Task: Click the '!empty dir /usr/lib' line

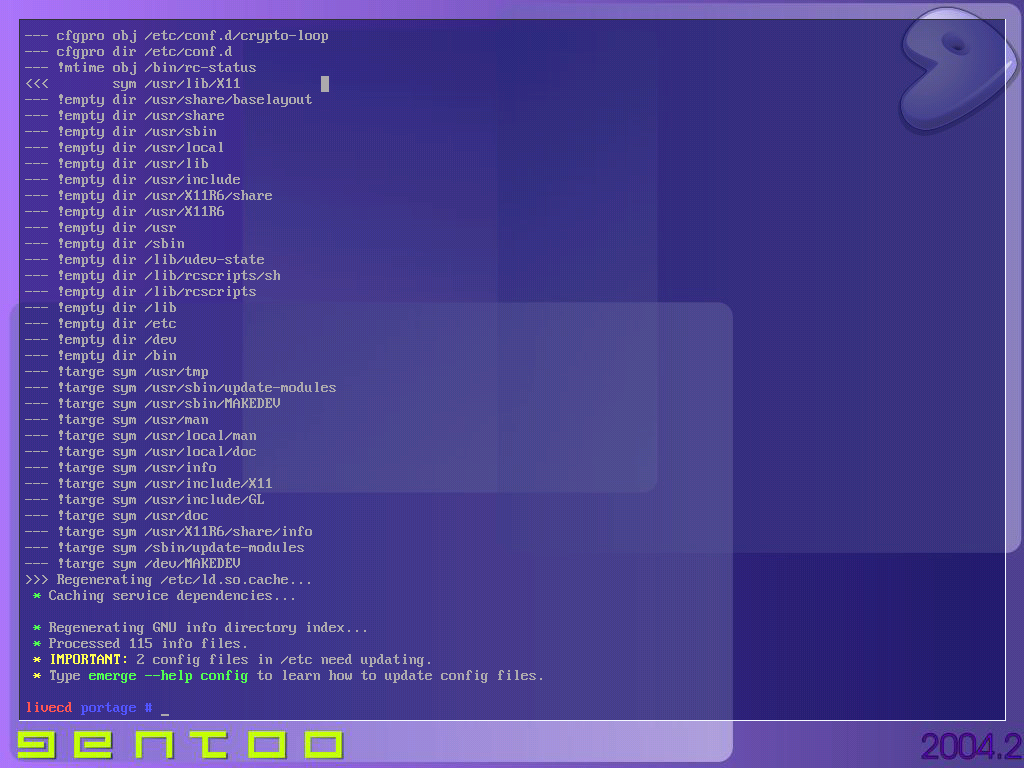Action: click(x=116, y=164)
